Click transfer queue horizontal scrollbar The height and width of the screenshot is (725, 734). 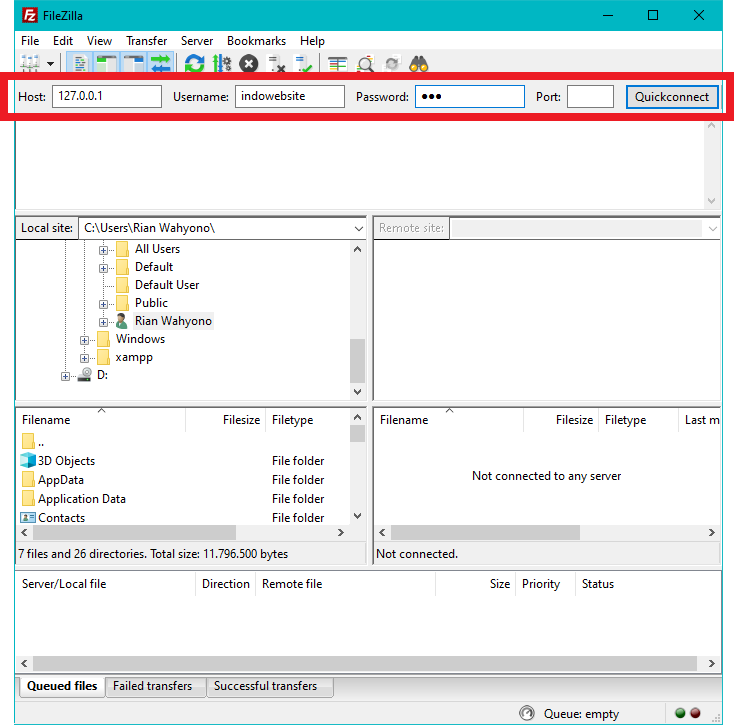coord(367,663)
